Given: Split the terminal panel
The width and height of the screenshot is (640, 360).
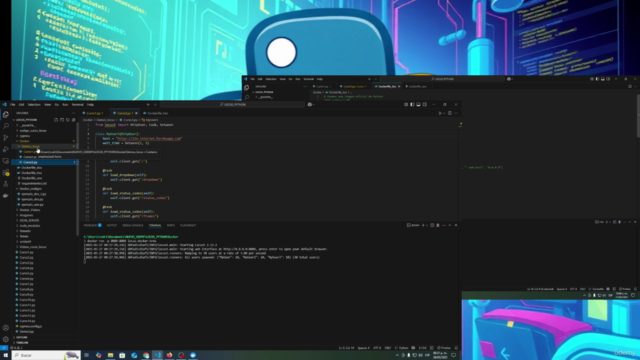Looking at the screenshot, I should click(432, 225).
